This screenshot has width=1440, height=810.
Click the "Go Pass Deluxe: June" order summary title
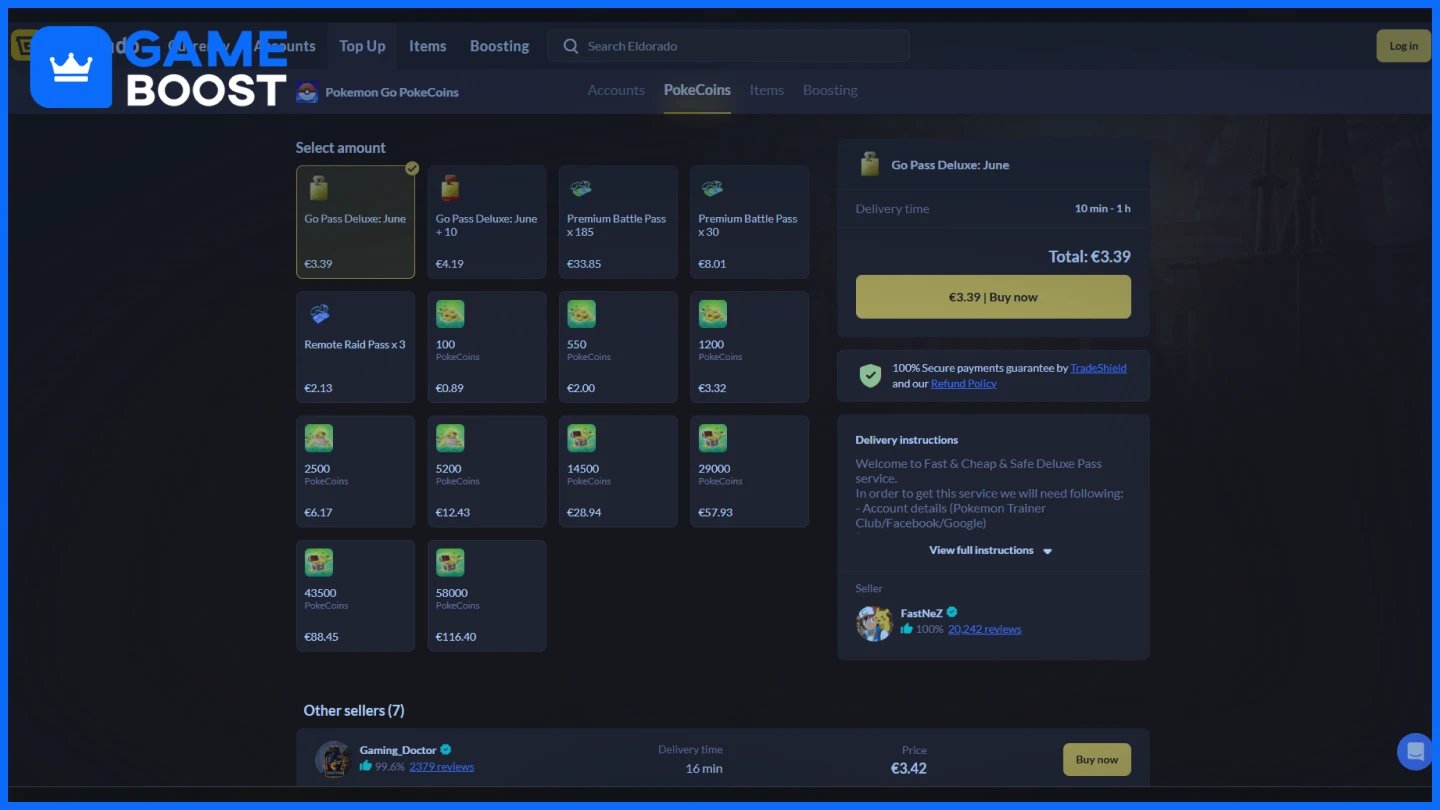[950, 165]
